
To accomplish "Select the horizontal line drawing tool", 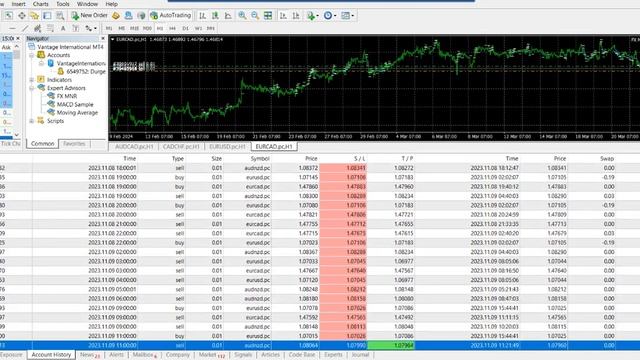I will pyautogui.click(x=12, y=28).
